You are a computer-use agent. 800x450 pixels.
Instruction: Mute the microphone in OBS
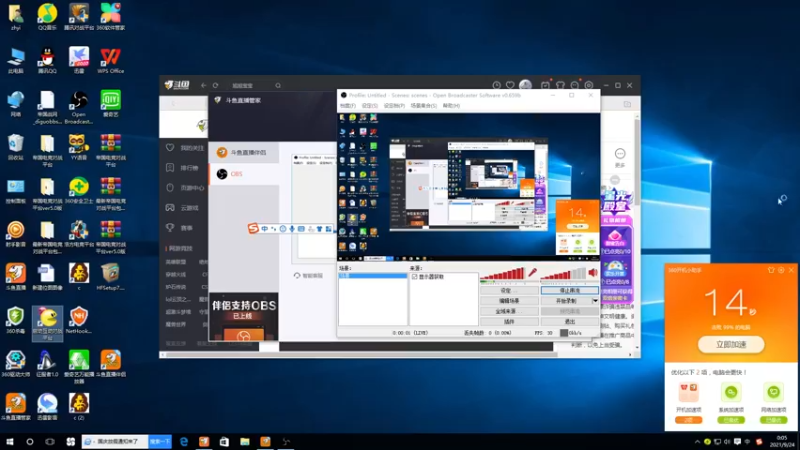click(532, 273)
